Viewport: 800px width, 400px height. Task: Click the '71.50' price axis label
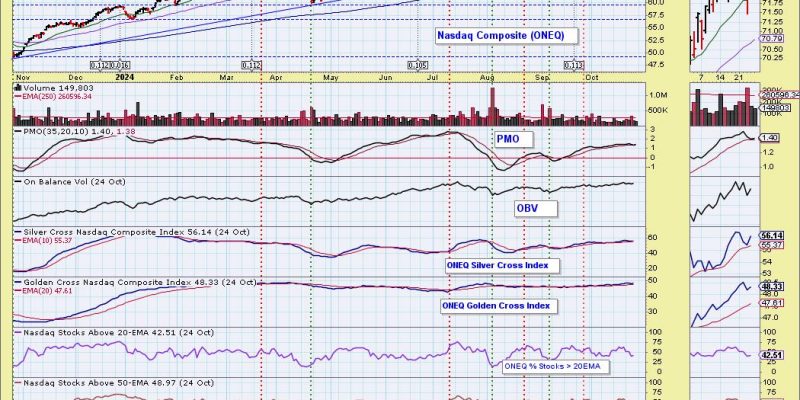(770, 12)
